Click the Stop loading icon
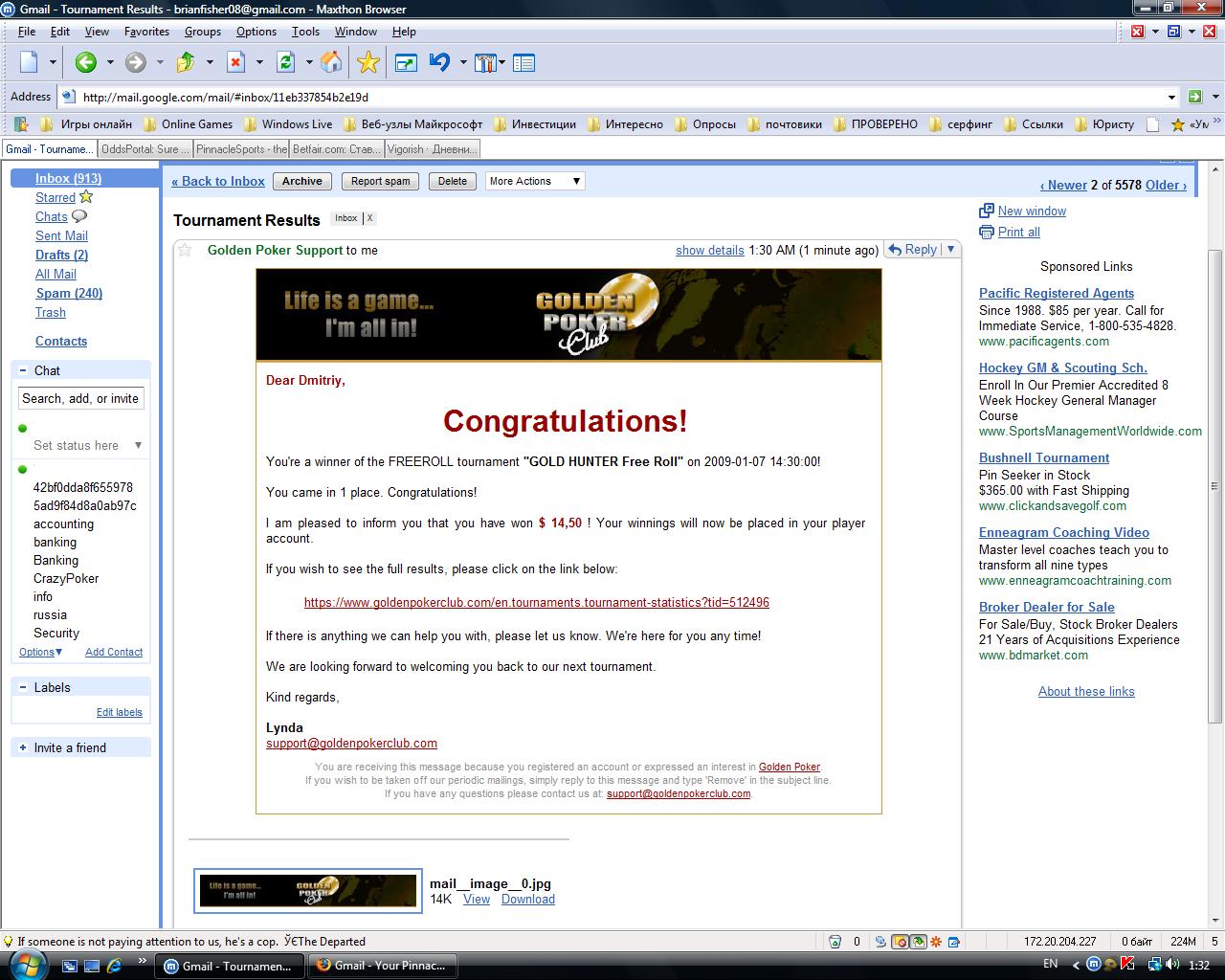 [x=235, y=63]
